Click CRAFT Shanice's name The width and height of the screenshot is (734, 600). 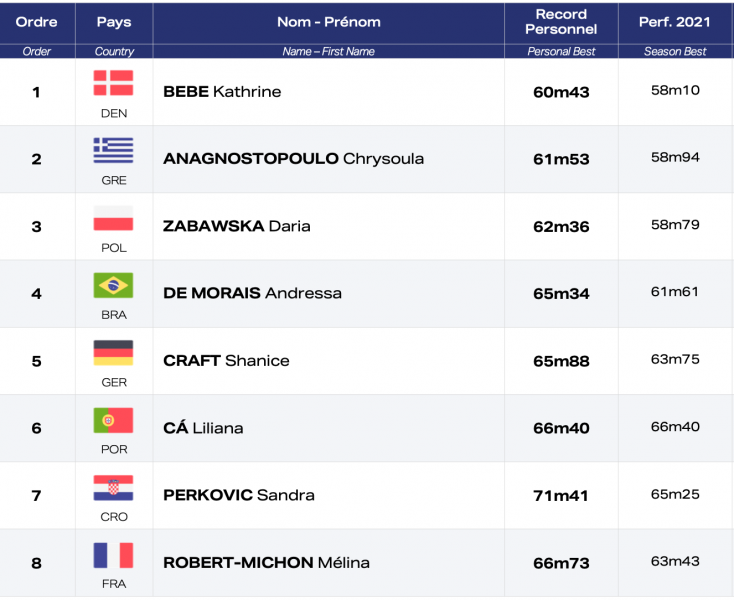[x=226, y=361]
